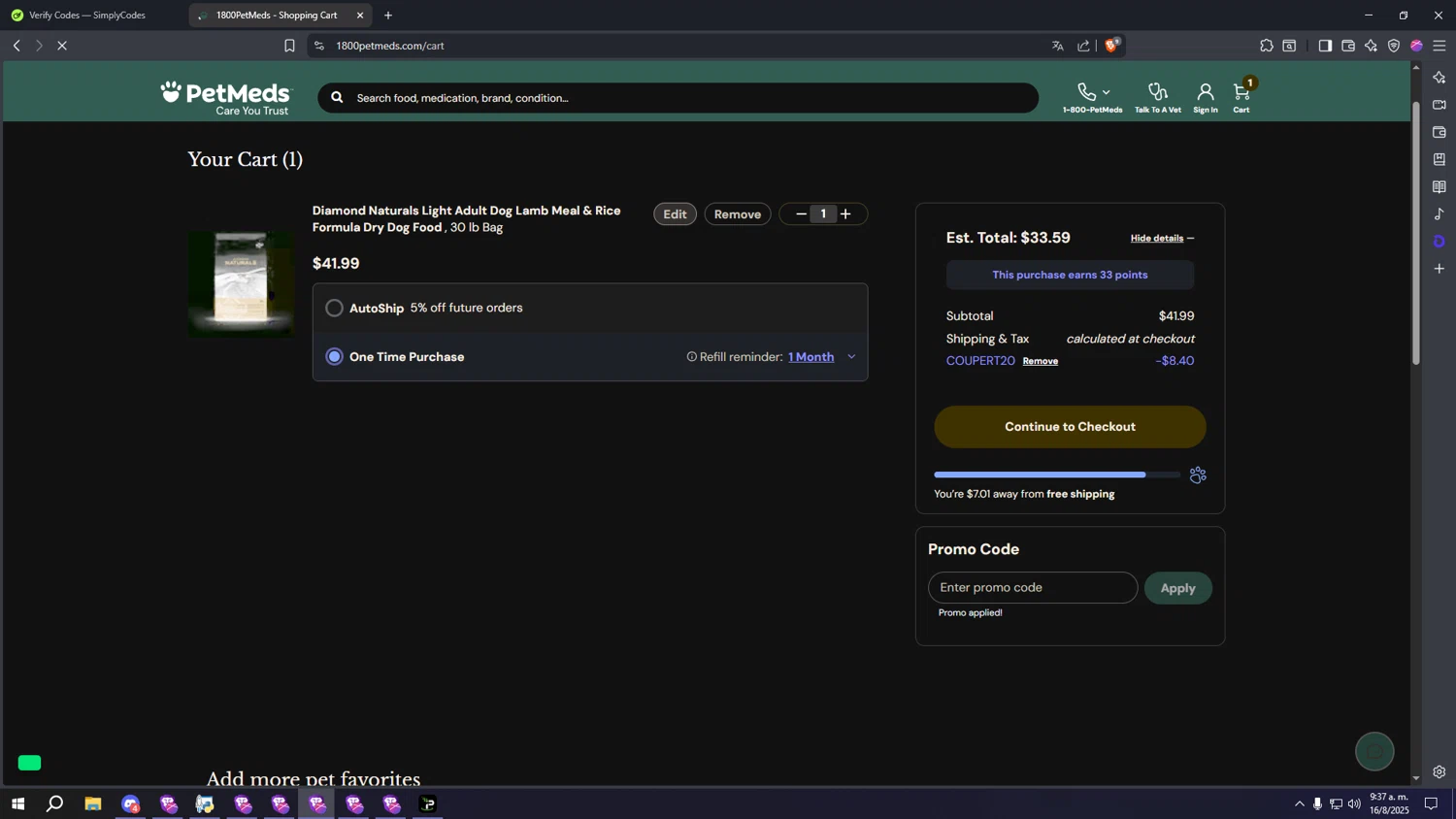The image size is (1456, 819).
Task: Increase item quantity with plus
Action: 845,214
